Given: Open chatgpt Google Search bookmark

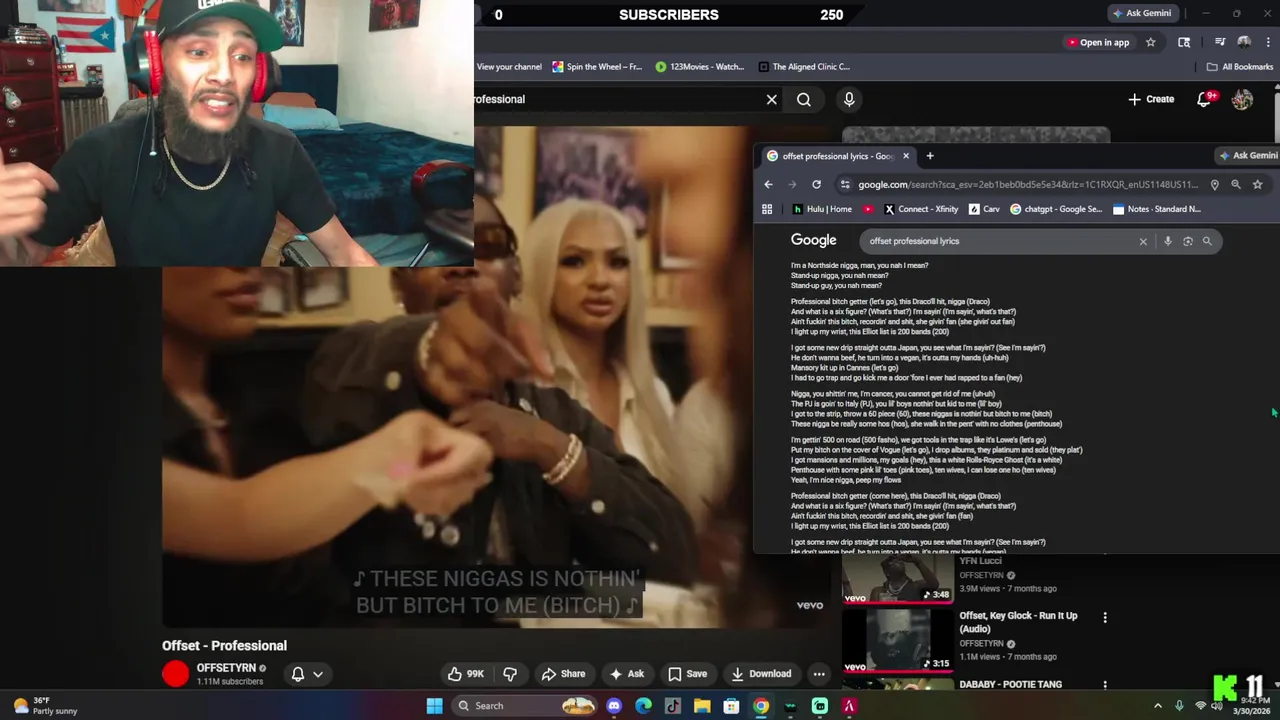Looking at the screenshot, I should (1056, 209).
